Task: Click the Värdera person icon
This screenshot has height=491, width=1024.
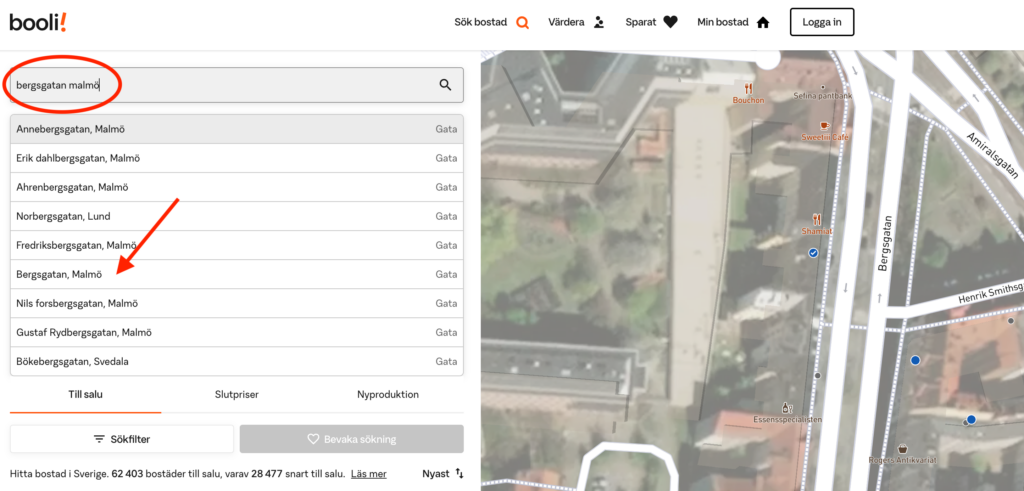Action: (599, 22)
